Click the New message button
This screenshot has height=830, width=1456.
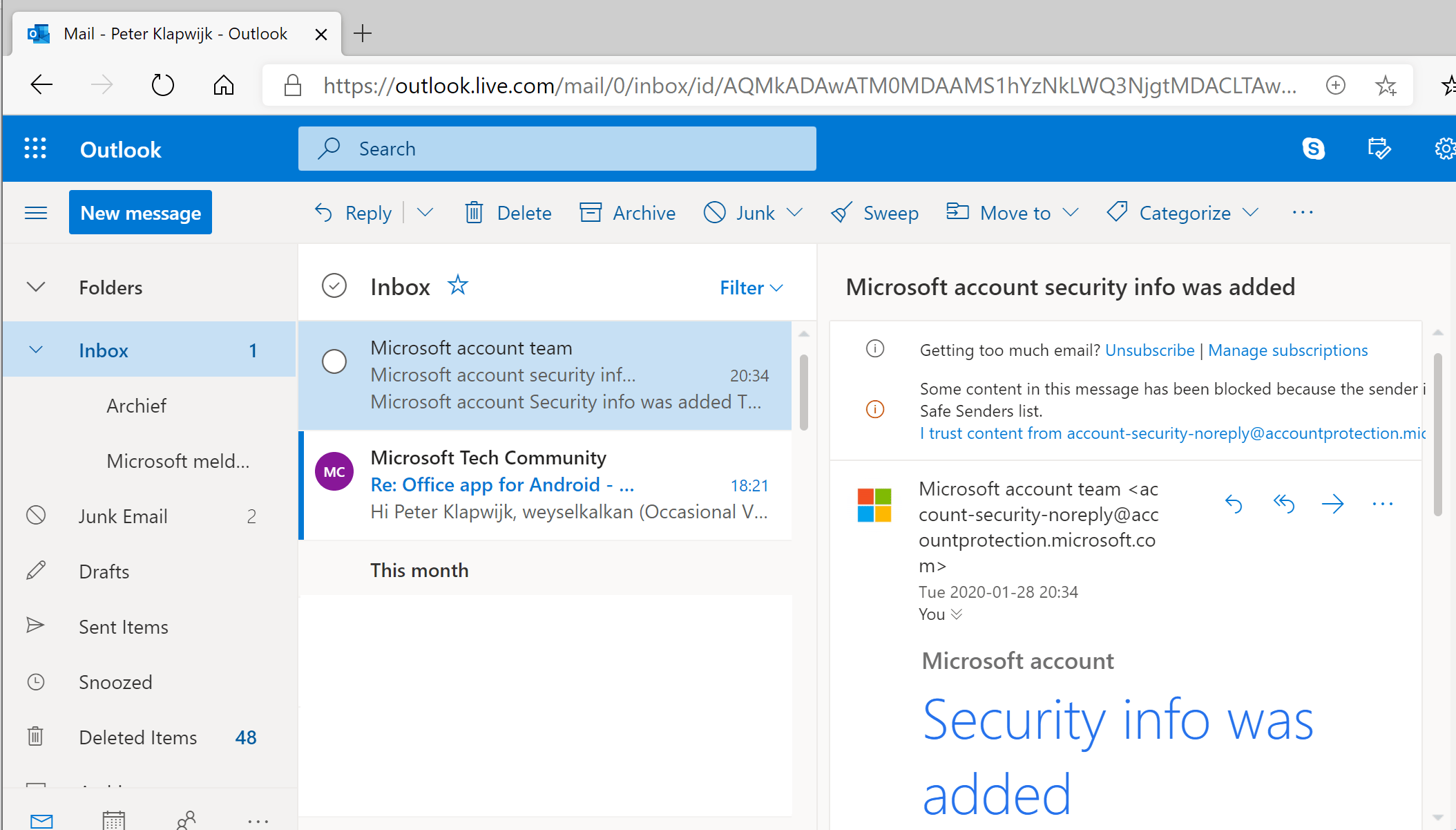pos(140,213)
